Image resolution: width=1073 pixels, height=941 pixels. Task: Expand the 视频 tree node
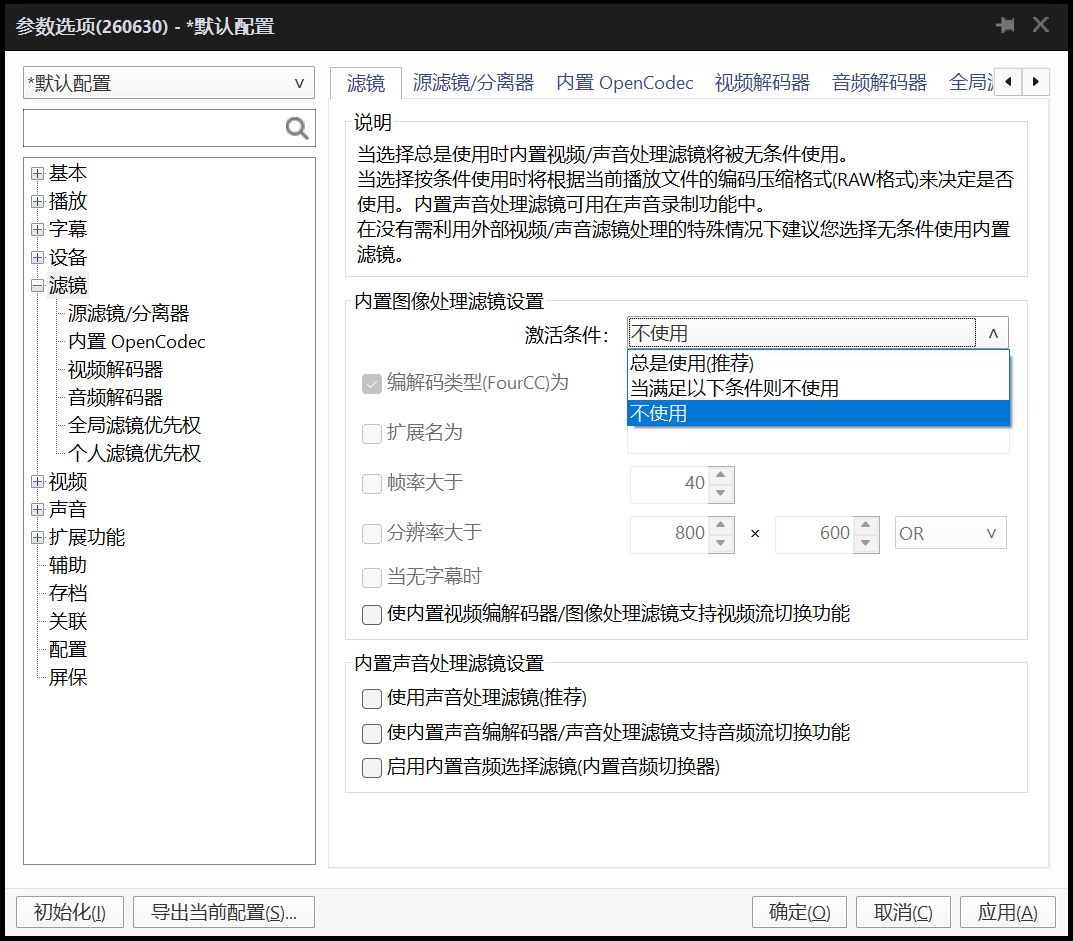(38, 482)
